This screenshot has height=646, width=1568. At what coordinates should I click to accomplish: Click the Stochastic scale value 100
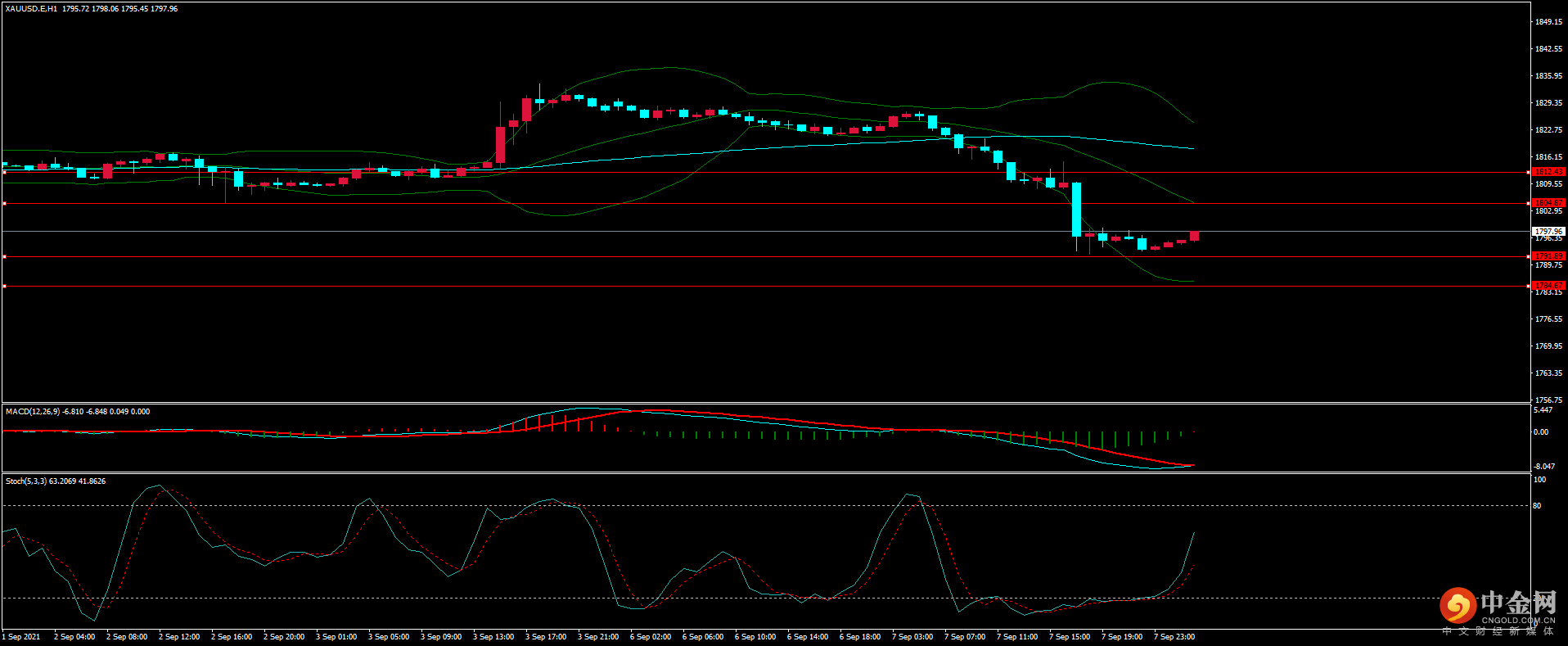click(1539, 480)
